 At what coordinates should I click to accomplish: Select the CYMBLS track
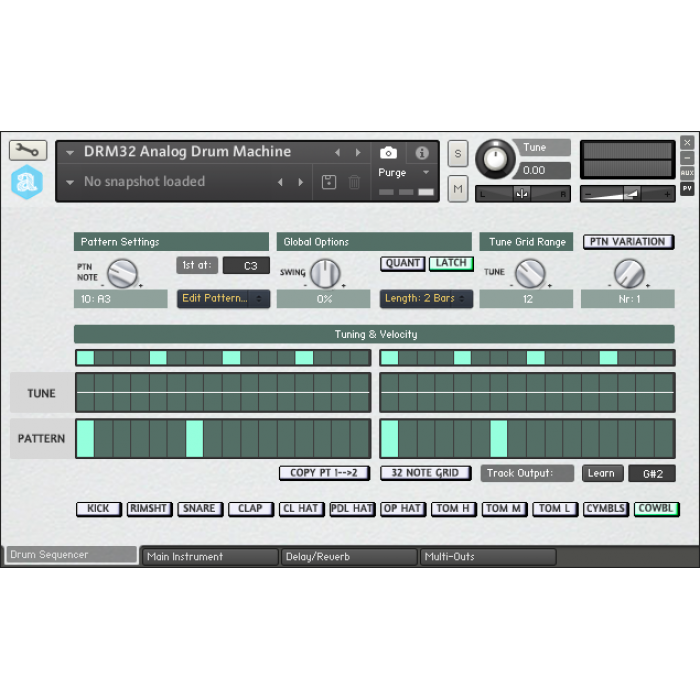click(x=606, y=509)
